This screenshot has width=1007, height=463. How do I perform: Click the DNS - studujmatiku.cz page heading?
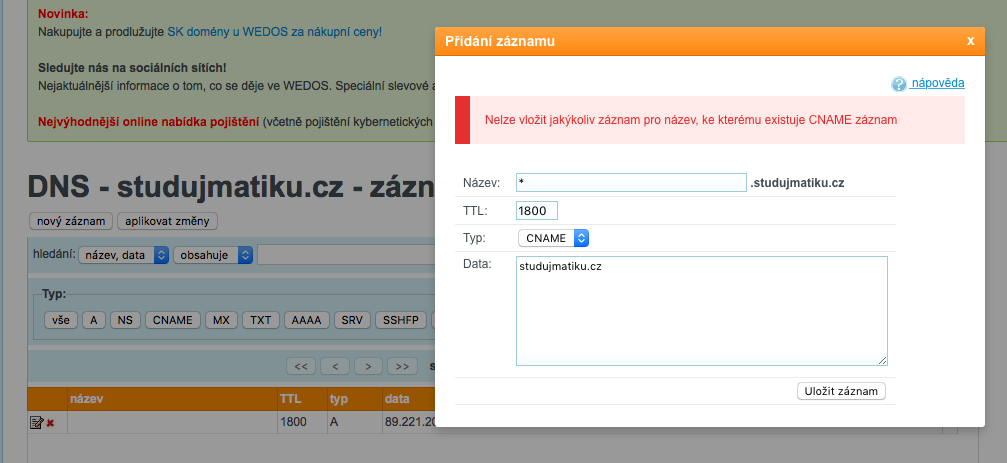(231, 187)
